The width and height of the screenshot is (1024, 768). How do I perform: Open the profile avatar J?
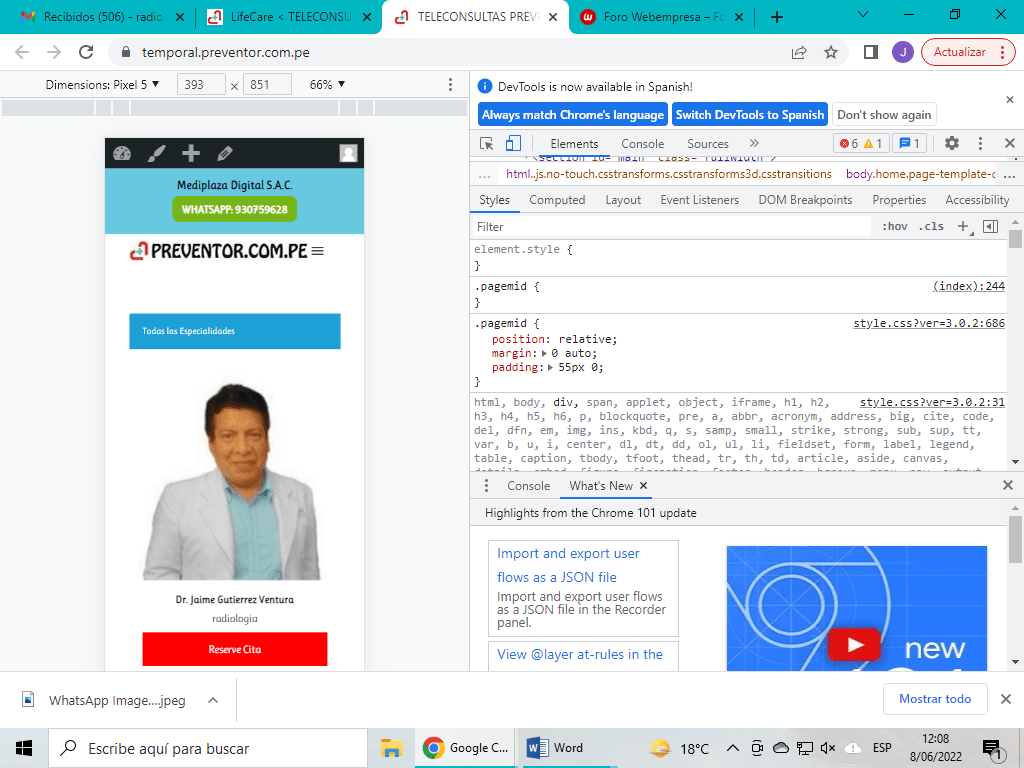pyautogui.click(x=903, y=52)
